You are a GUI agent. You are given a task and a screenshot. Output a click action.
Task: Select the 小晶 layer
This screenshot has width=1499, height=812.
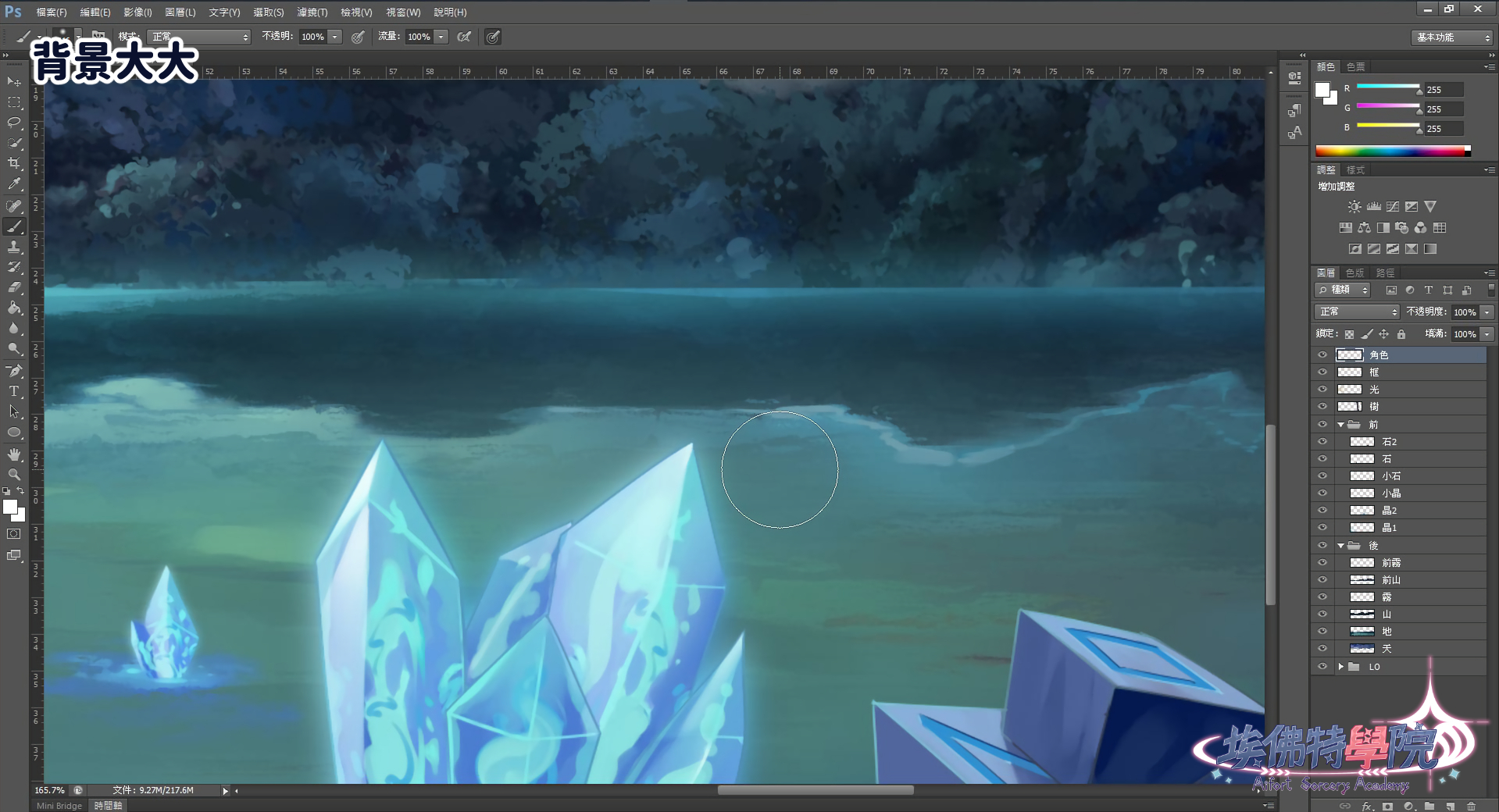click(x=1391, y=493)
